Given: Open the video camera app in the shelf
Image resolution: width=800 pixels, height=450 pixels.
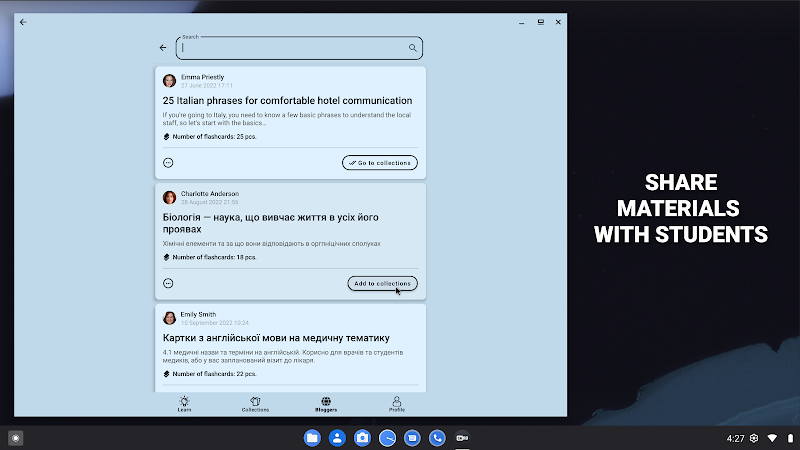Looking at the screenshot, I should pyautogui.click(x=462, y=438).
